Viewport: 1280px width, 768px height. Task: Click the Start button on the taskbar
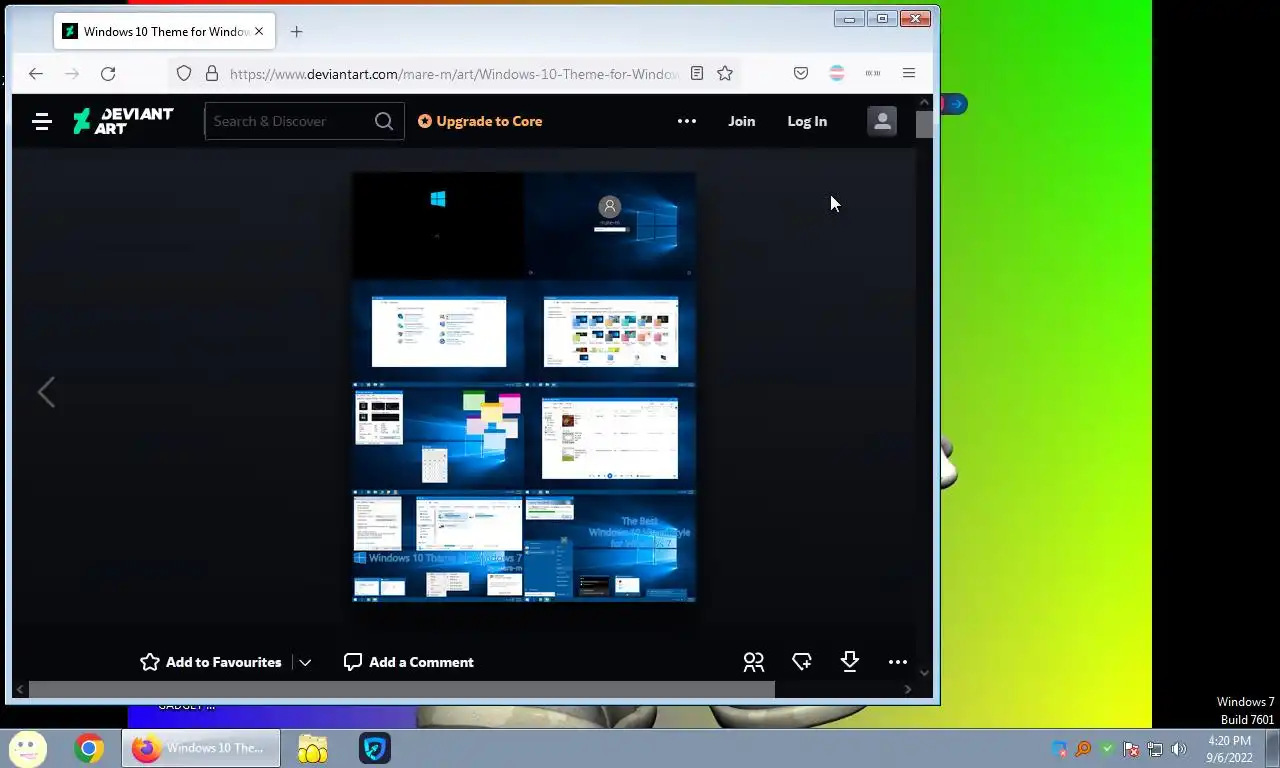27,748
